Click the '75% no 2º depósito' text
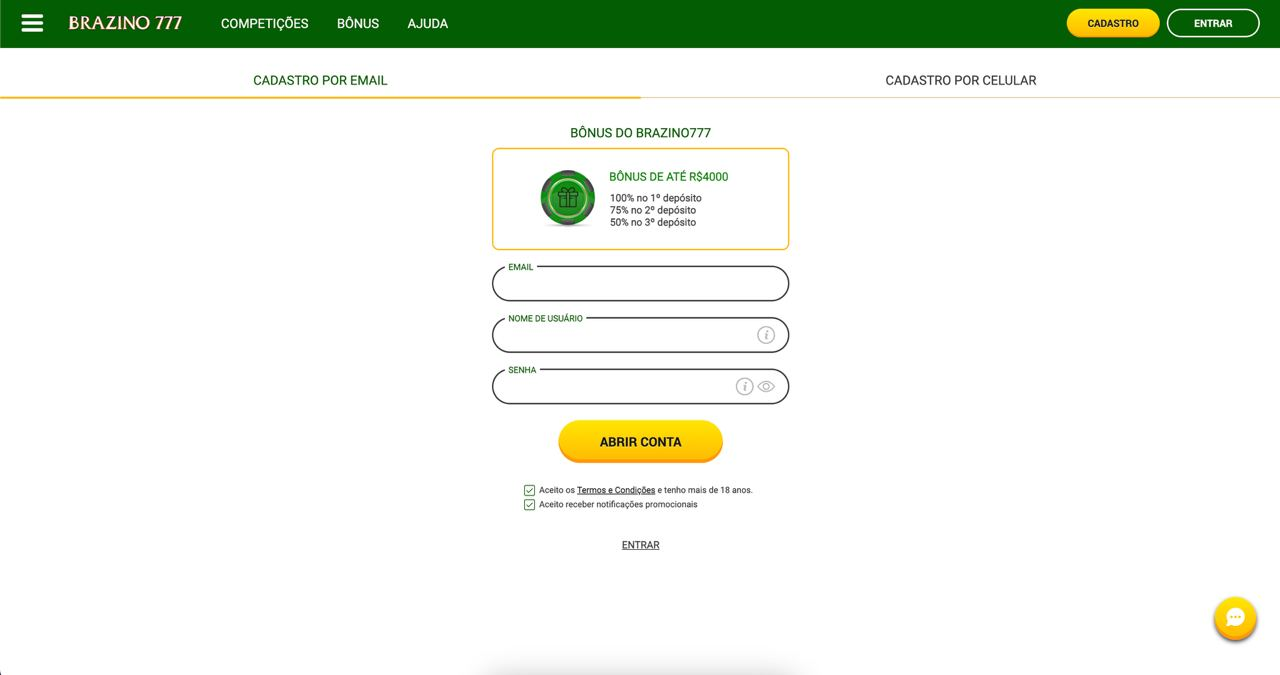The height and width of the screenshot is (675, 1280). [653, 210]
